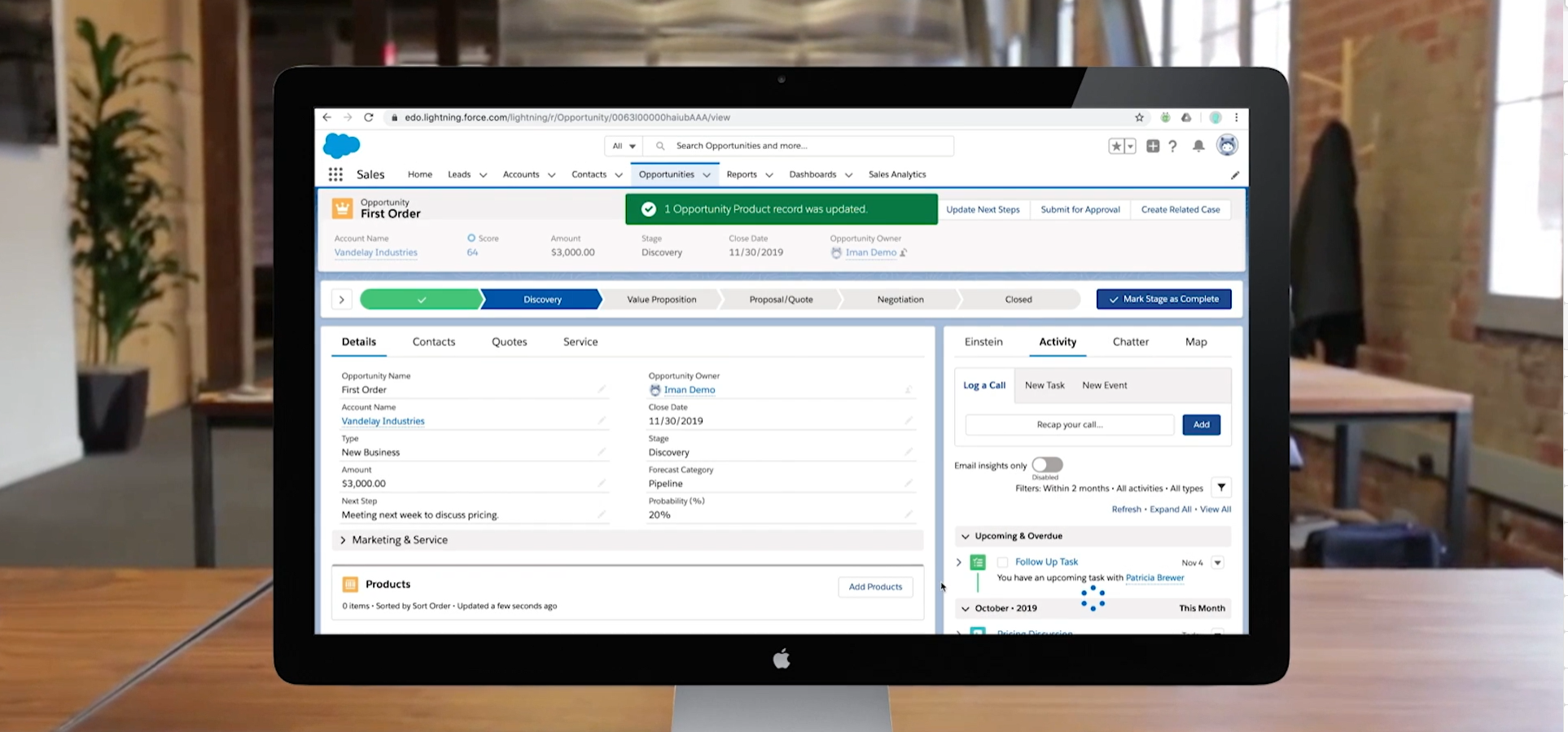Click the favorites star icon in header
The height and width of the screenshot is (732, 1568).
1116,147
